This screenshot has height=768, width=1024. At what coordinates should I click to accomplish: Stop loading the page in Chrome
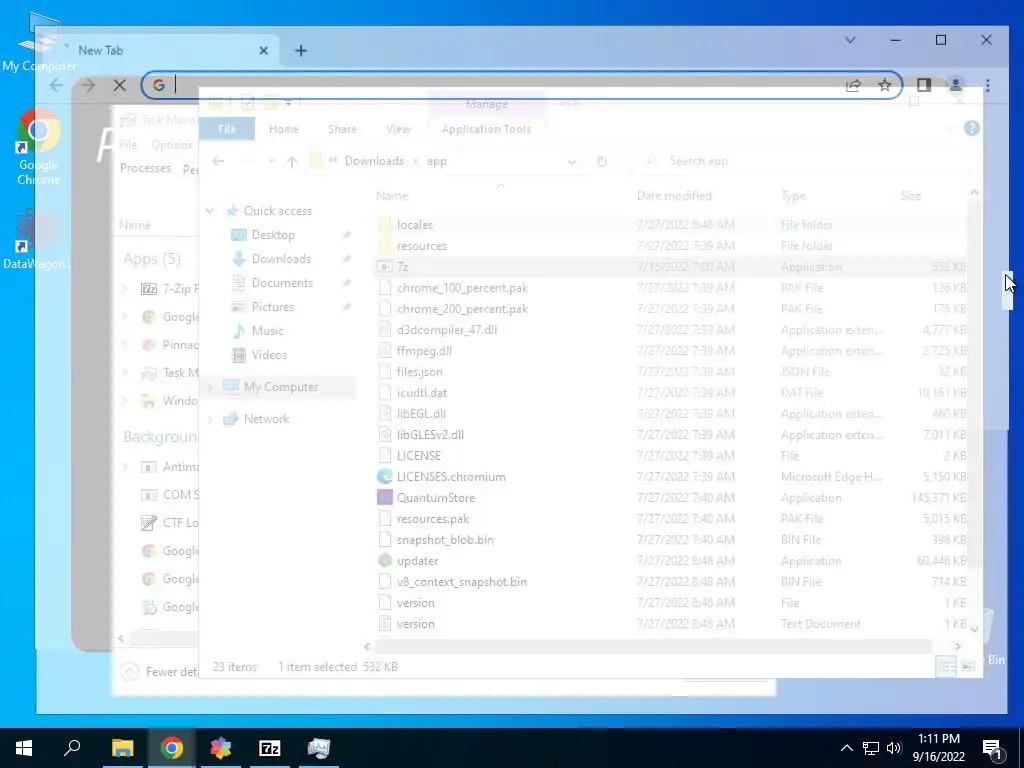[120, 85]
